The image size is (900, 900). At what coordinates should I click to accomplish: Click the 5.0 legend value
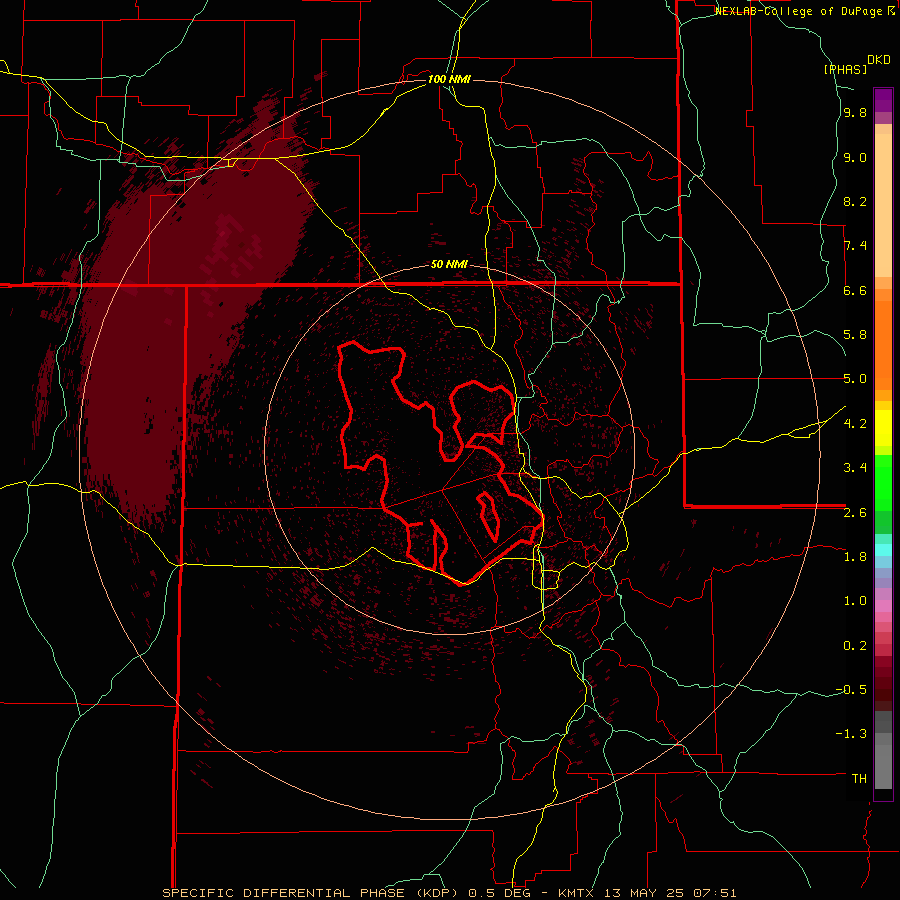855,379
